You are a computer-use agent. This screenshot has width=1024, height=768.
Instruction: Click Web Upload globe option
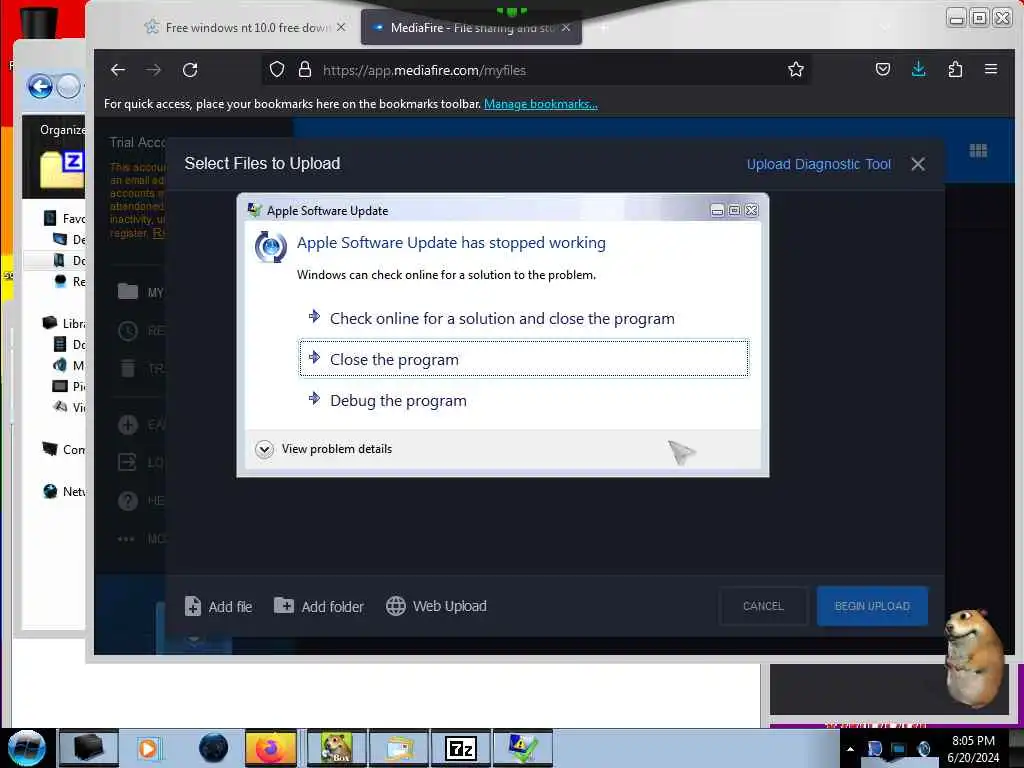click(436, 606)
